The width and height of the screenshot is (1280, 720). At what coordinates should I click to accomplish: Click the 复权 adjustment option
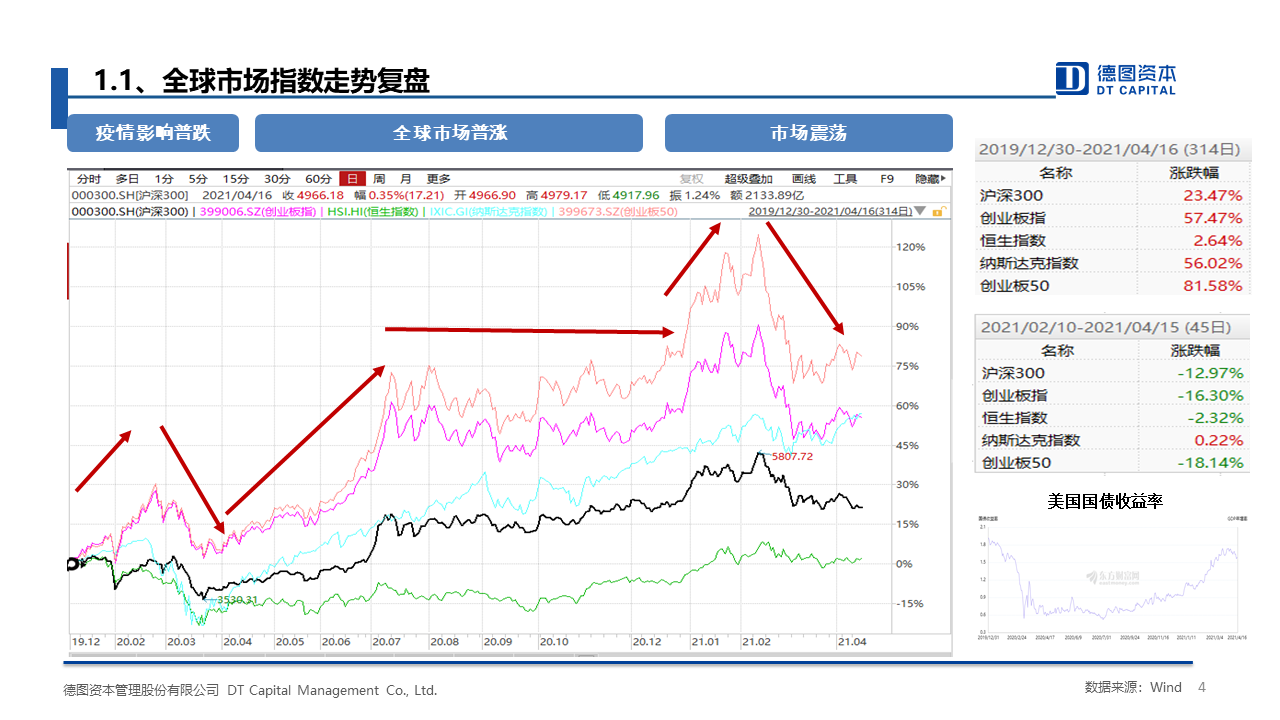(692, 179)
